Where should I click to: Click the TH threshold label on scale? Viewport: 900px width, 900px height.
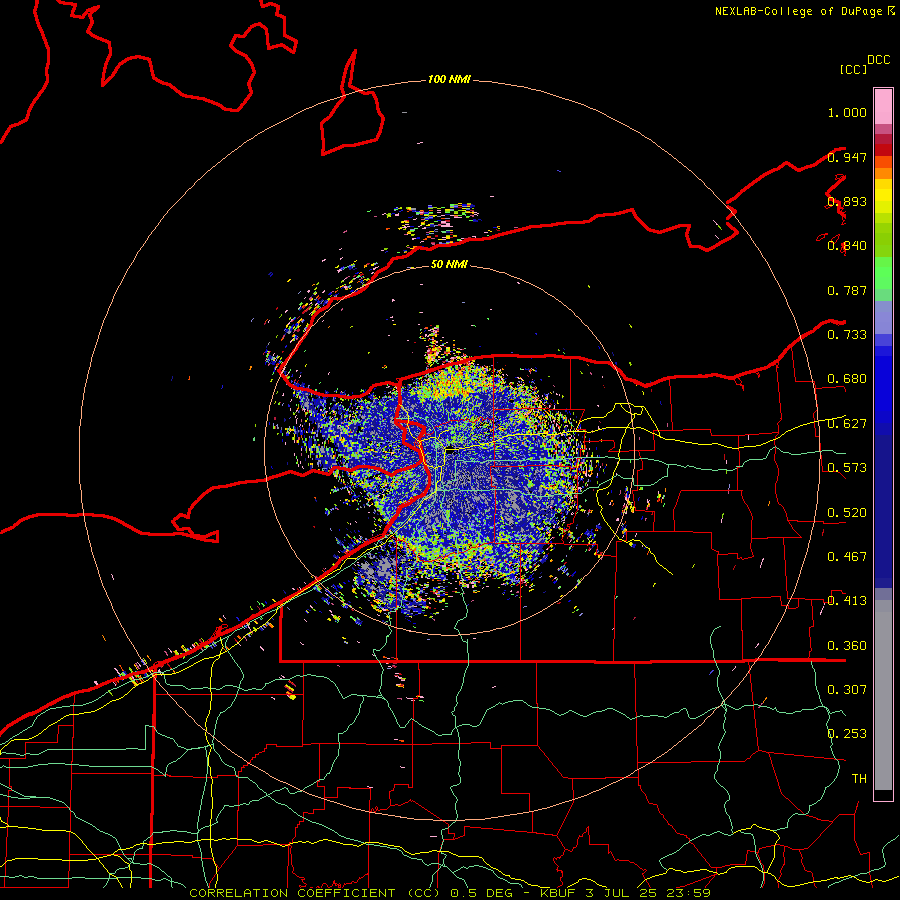pyautogui.click(x=859, y=778)
